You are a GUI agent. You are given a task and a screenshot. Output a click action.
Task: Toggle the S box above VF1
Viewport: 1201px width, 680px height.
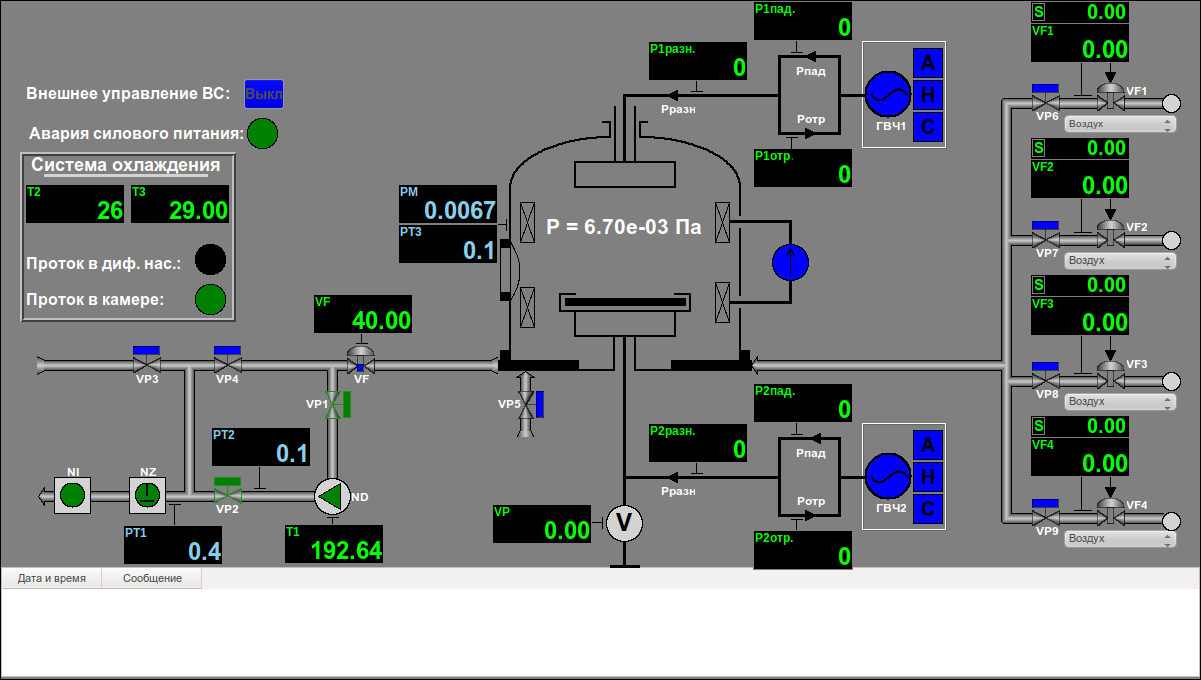[x=1038, y=12]
